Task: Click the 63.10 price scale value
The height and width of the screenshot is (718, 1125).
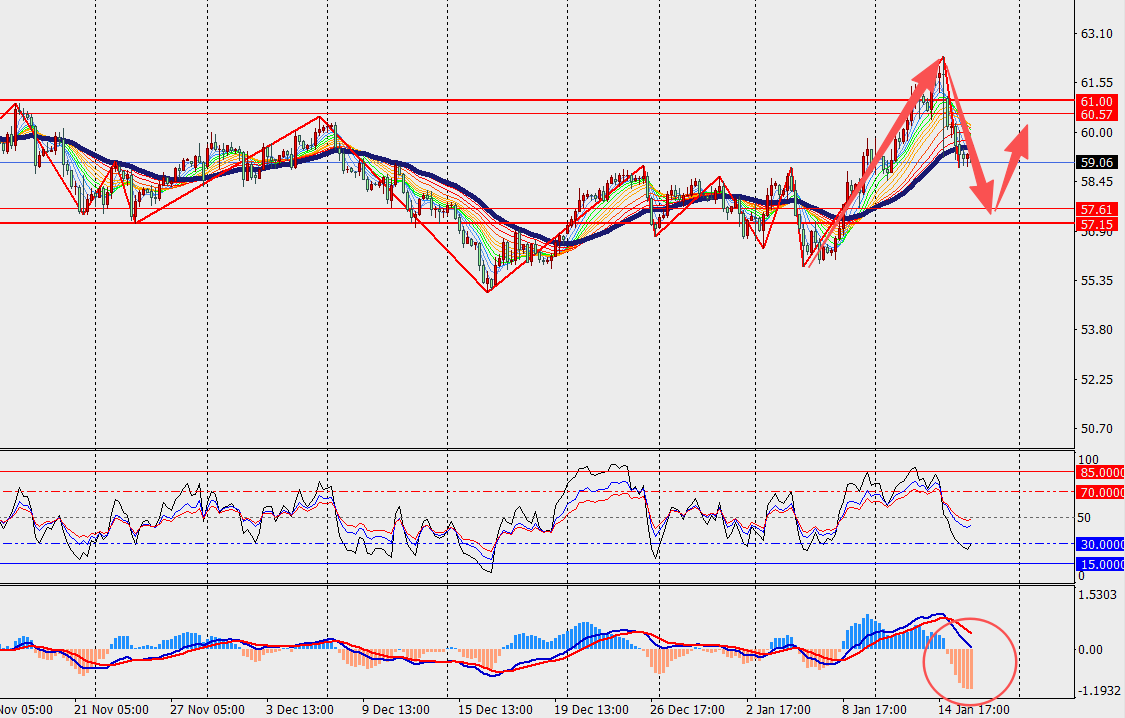Action: pyautogui.click(x=1096, y=34)
